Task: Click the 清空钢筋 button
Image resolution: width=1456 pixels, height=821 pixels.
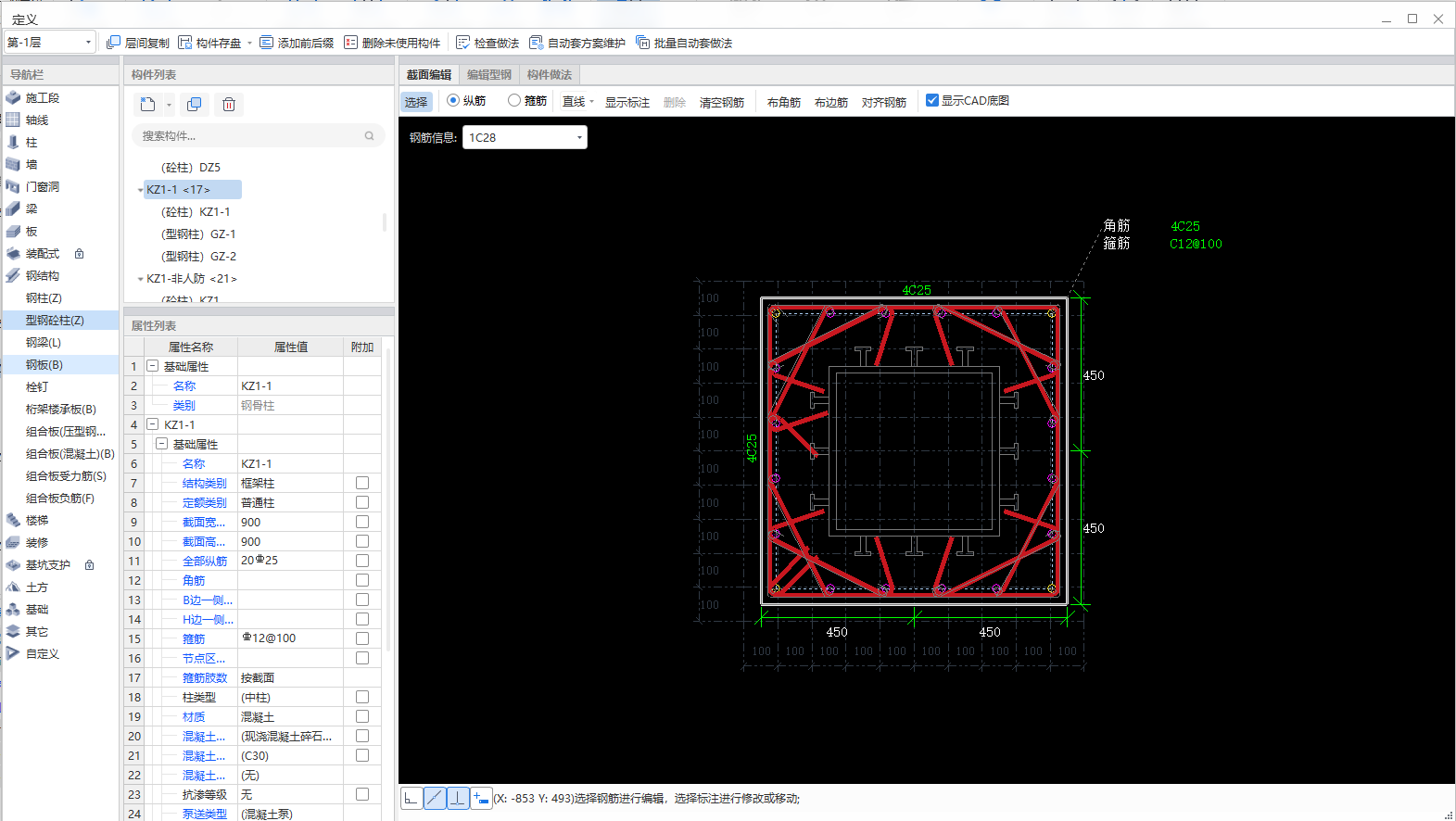Action: [722, 101]
